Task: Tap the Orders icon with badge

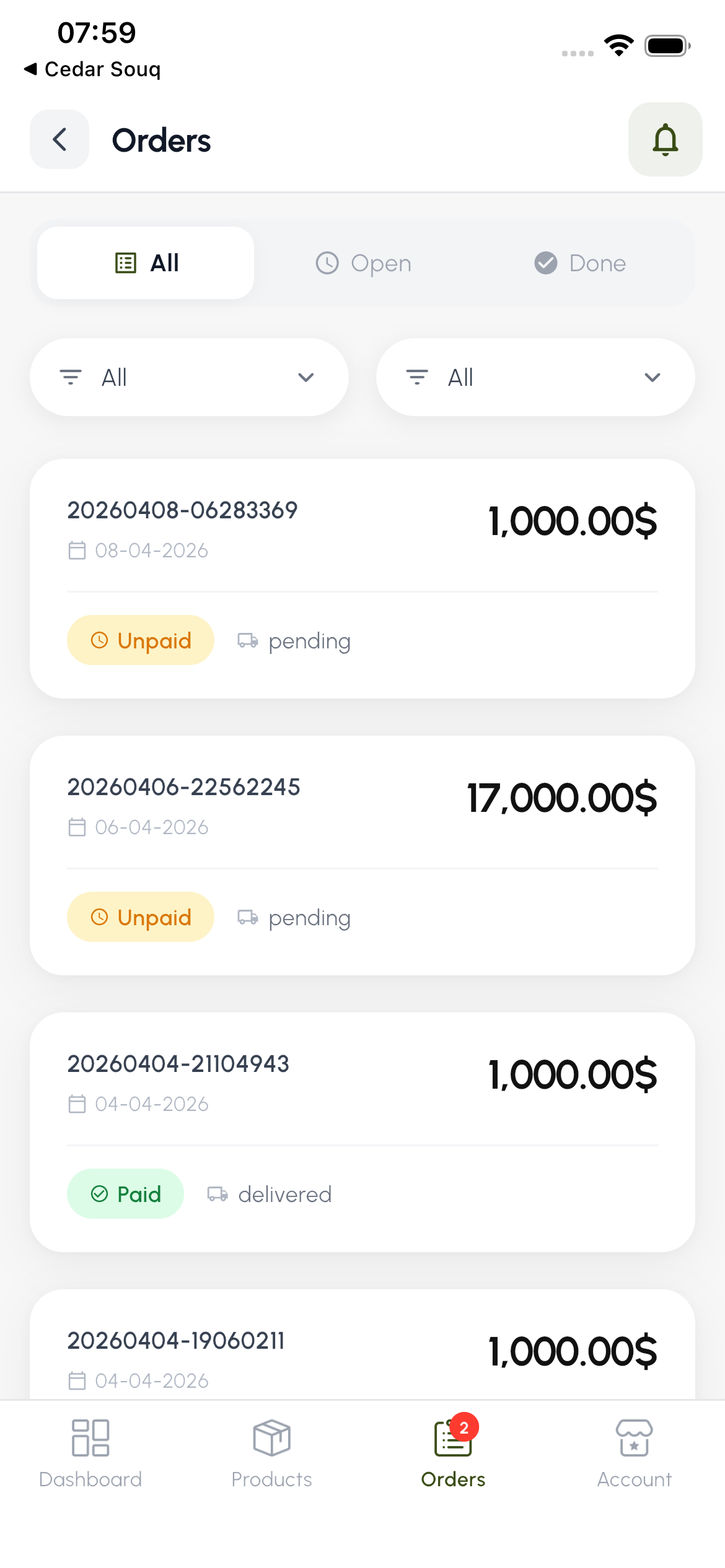Action: 453,1439
